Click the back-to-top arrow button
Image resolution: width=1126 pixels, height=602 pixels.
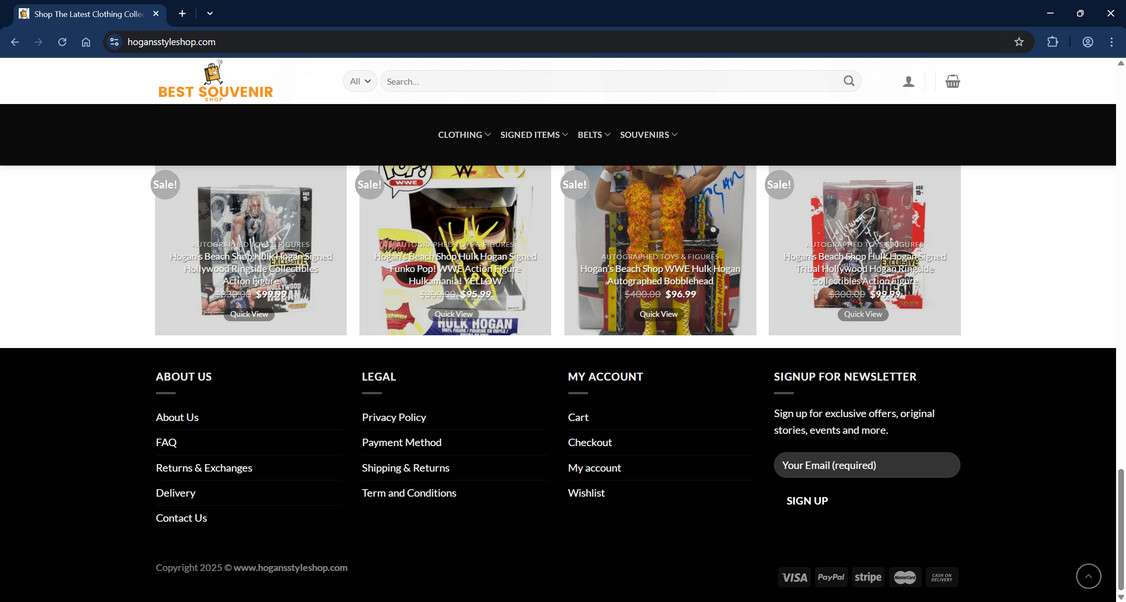tap(1088, 575)
